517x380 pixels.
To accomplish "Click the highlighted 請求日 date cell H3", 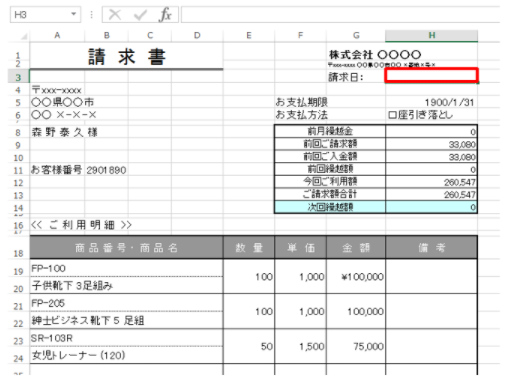I will click(x=432, y=75).
